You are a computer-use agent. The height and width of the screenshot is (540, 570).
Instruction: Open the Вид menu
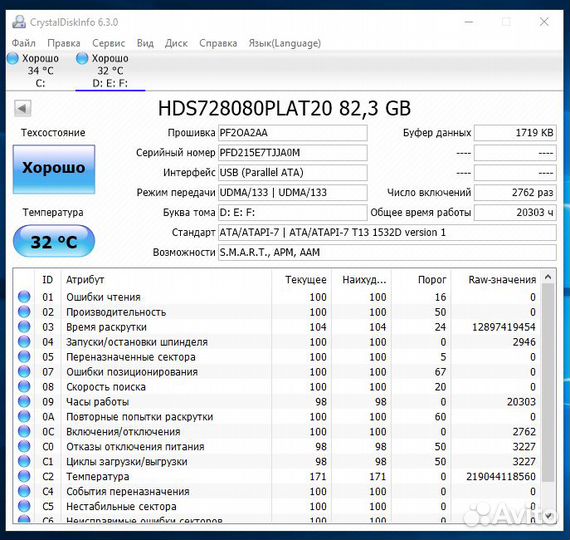(x=145, y=43)
